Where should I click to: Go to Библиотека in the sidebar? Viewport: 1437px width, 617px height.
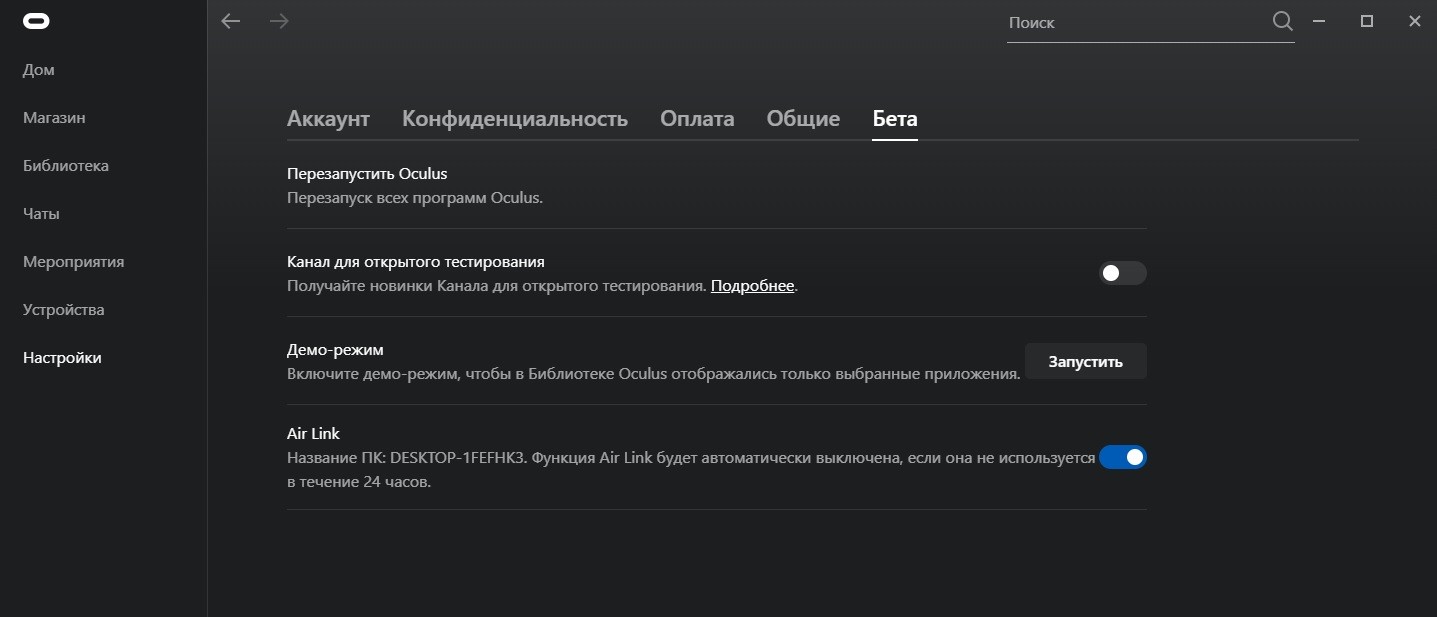tap(66, 166)
